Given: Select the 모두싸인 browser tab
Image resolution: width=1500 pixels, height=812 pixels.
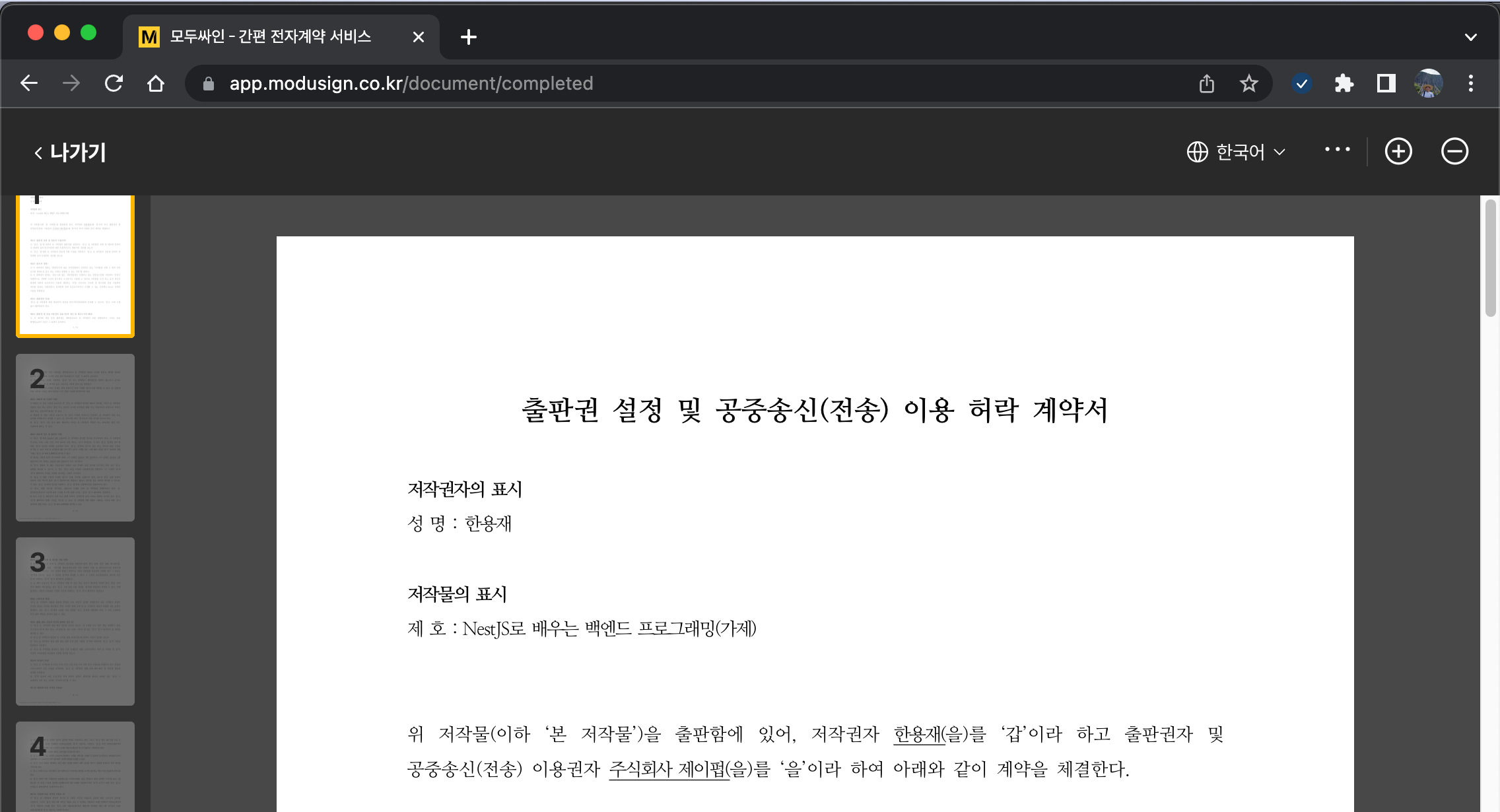Looking at the screenshot, I should [271, 36].
